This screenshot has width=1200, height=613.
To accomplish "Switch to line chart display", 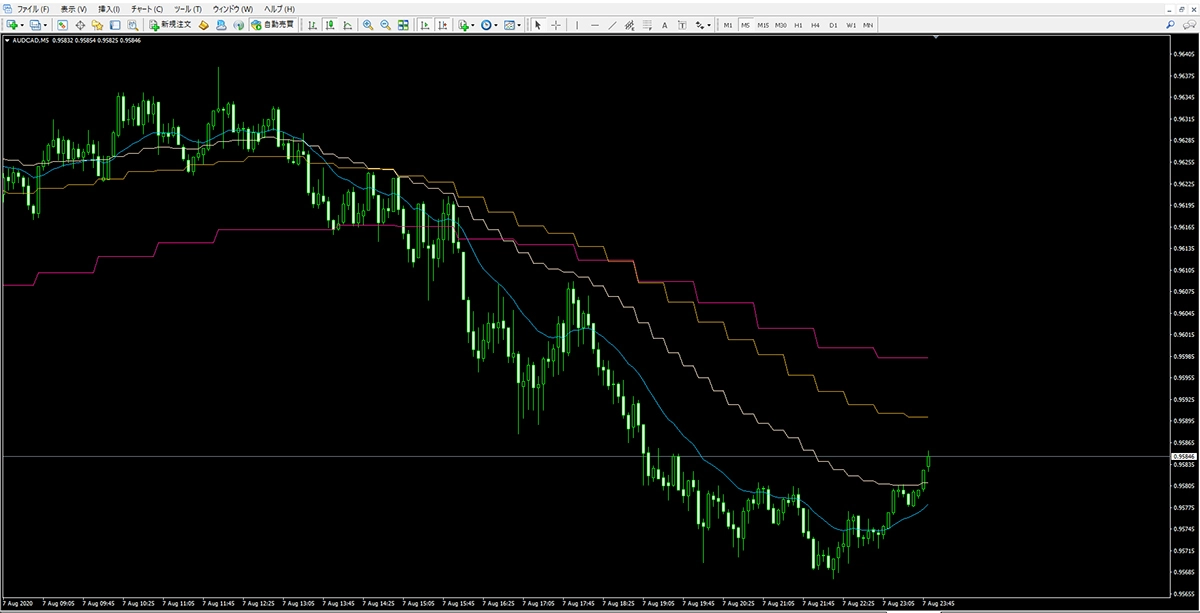I will pyautogui.click(x=347, y=24).
